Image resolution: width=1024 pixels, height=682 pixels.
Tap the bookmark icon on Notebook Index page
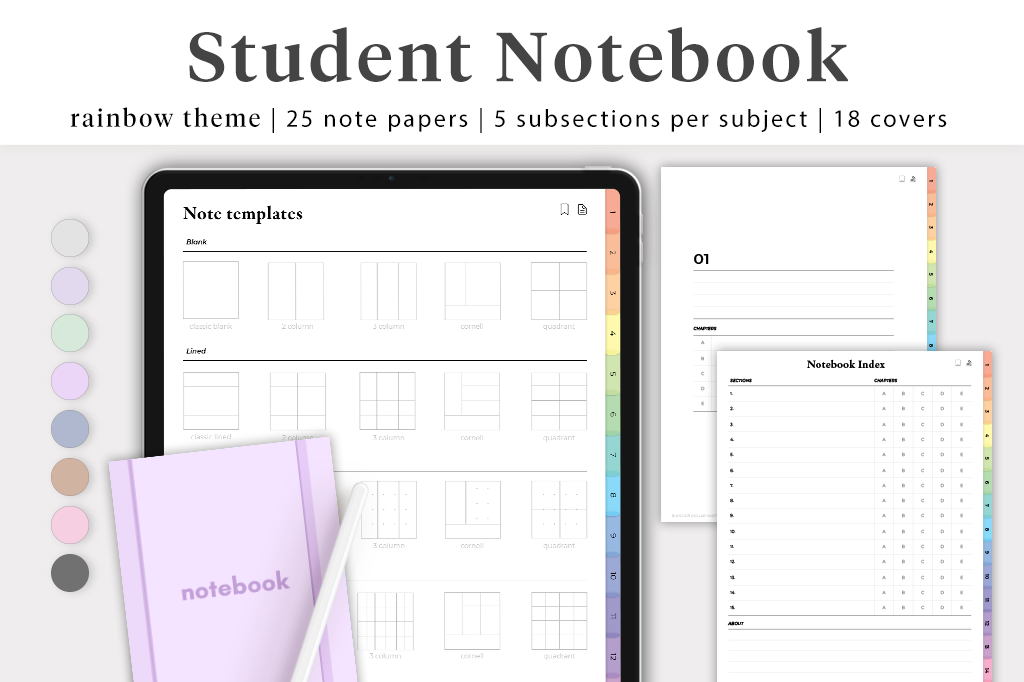(x=958, y=363)
